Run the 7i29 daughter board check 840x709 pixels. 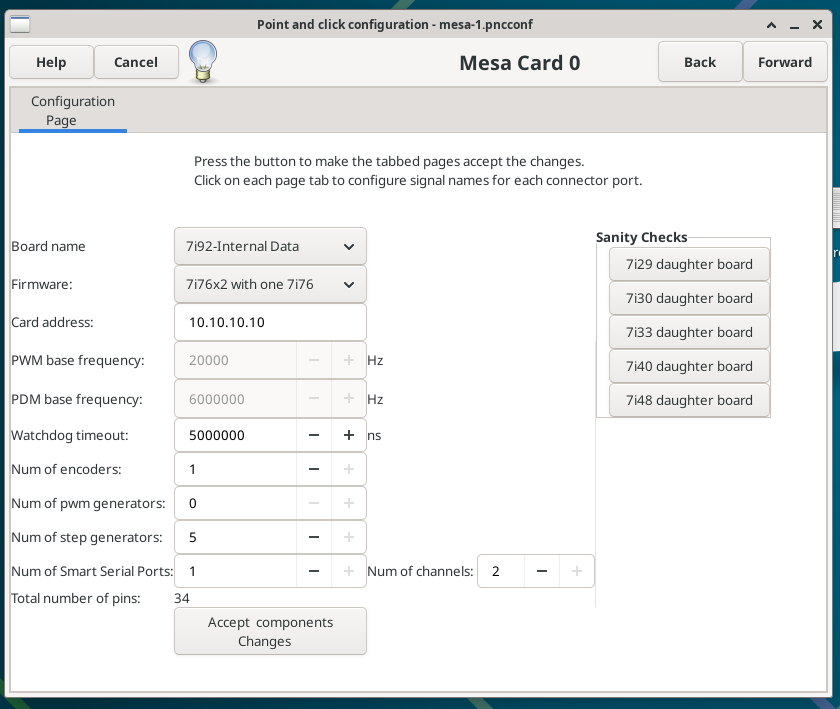pos(689,265)
